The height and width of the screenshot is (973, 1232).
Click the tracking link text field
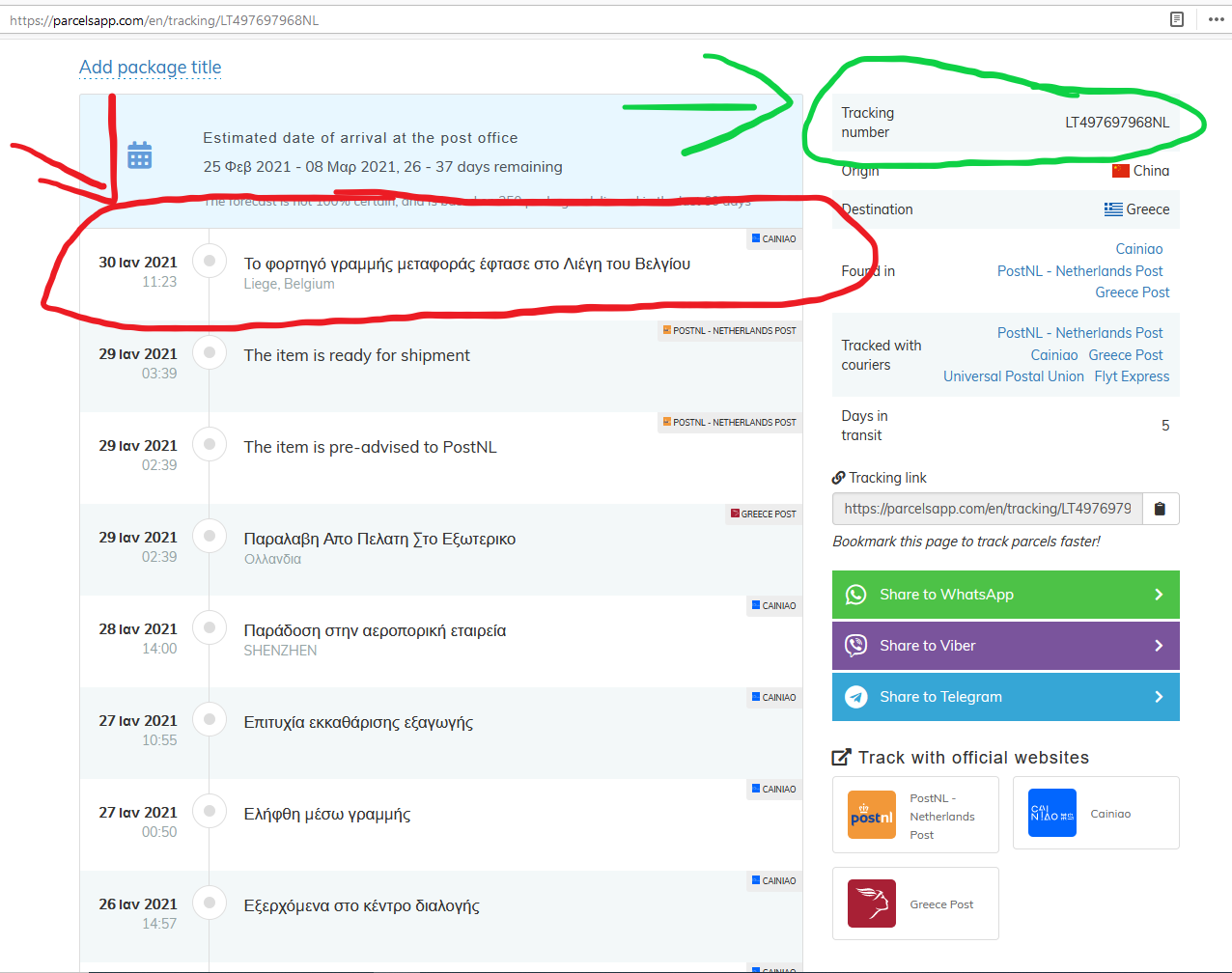click(x=988, y=509)
